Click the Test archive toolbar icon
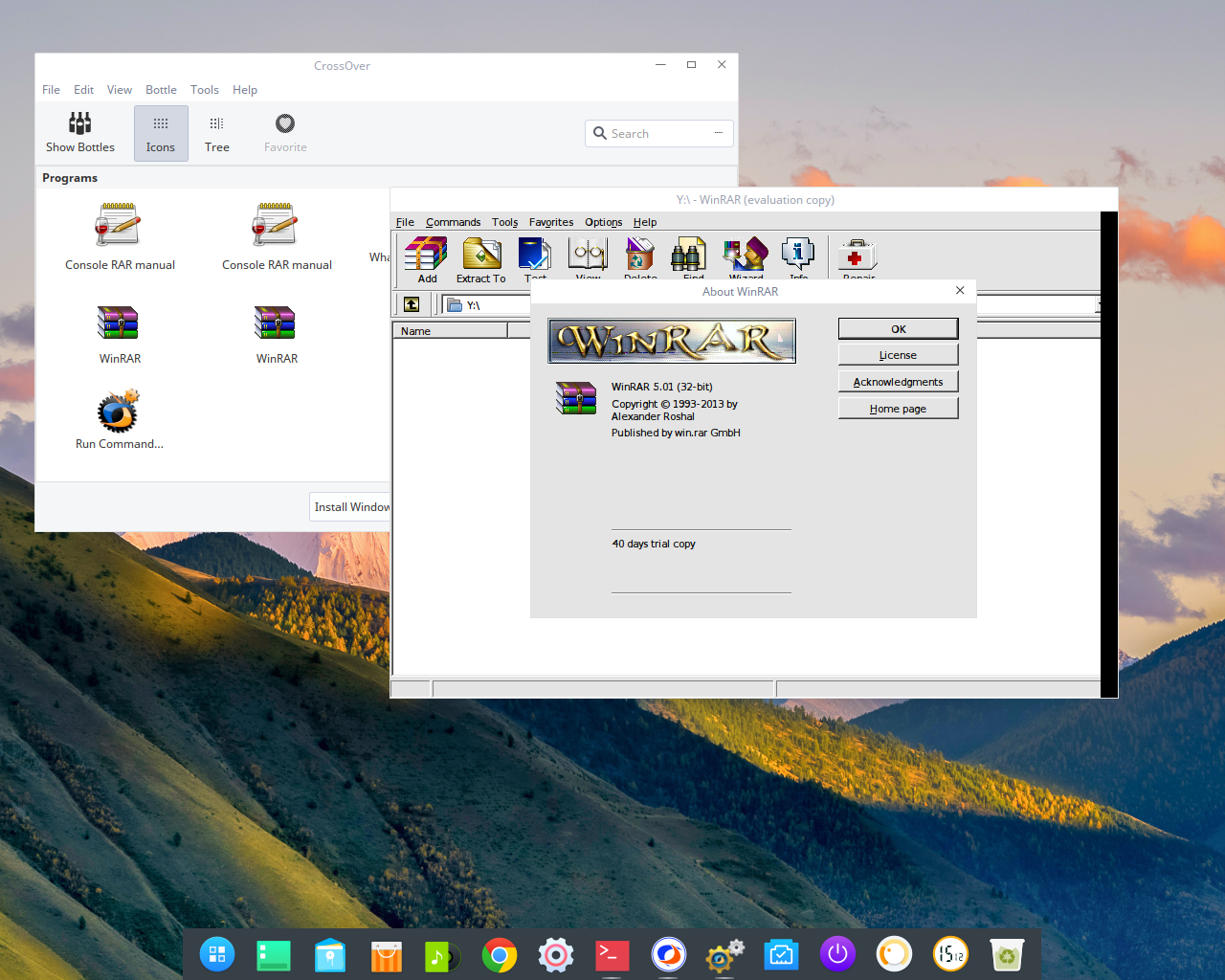Screen dimensions: 1225x980 pos(535,256)
